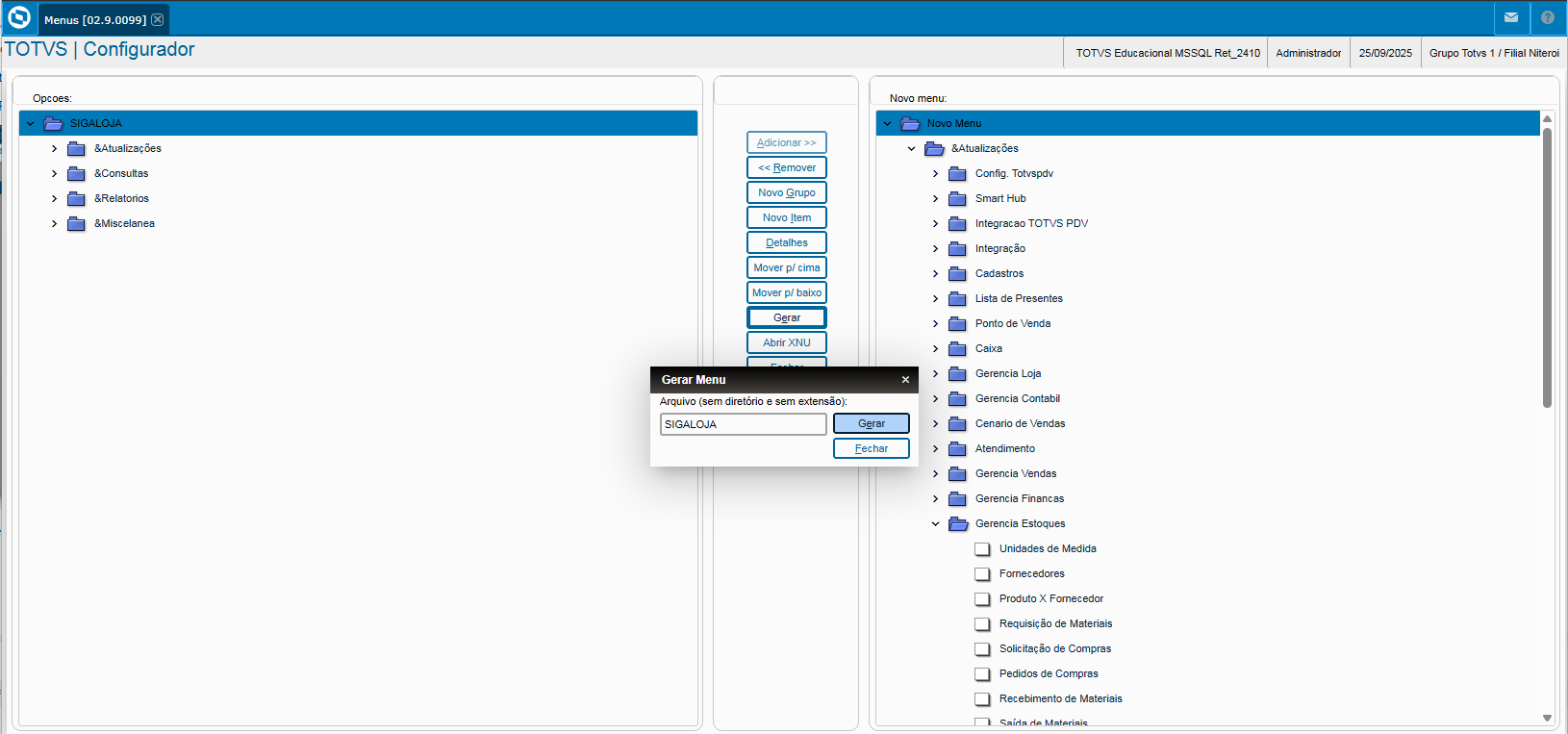Image resolution: width=1568 pixels, height=734 pixels.
Task: Click the TOTVS logo icon
Action: 19,18
